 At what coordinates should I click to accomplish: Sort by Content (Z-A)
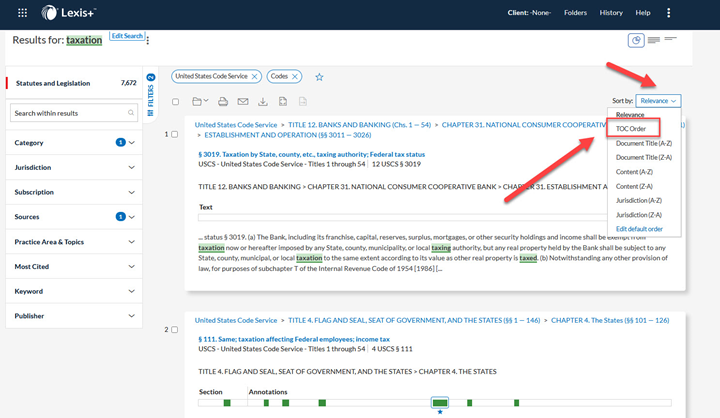[634, 186]
